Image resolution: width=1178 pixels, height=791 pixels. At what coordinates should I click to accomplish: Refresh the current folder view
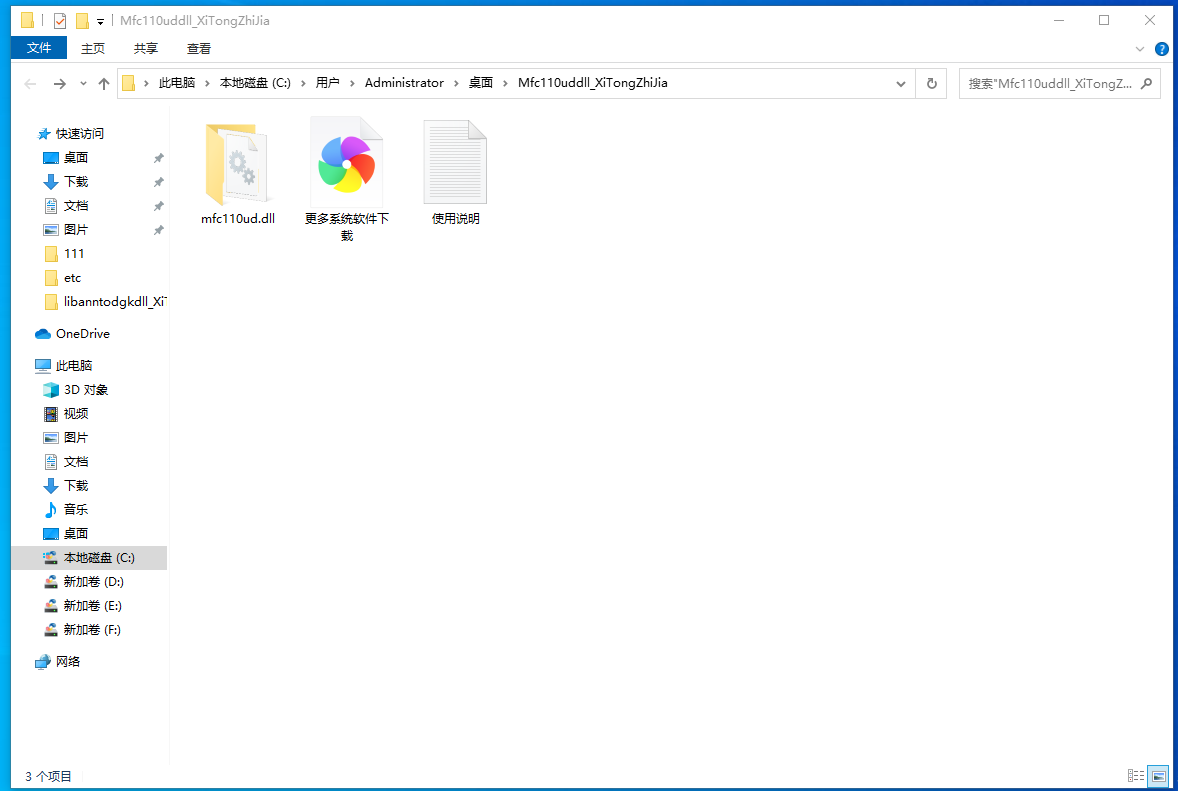point(932,83)
